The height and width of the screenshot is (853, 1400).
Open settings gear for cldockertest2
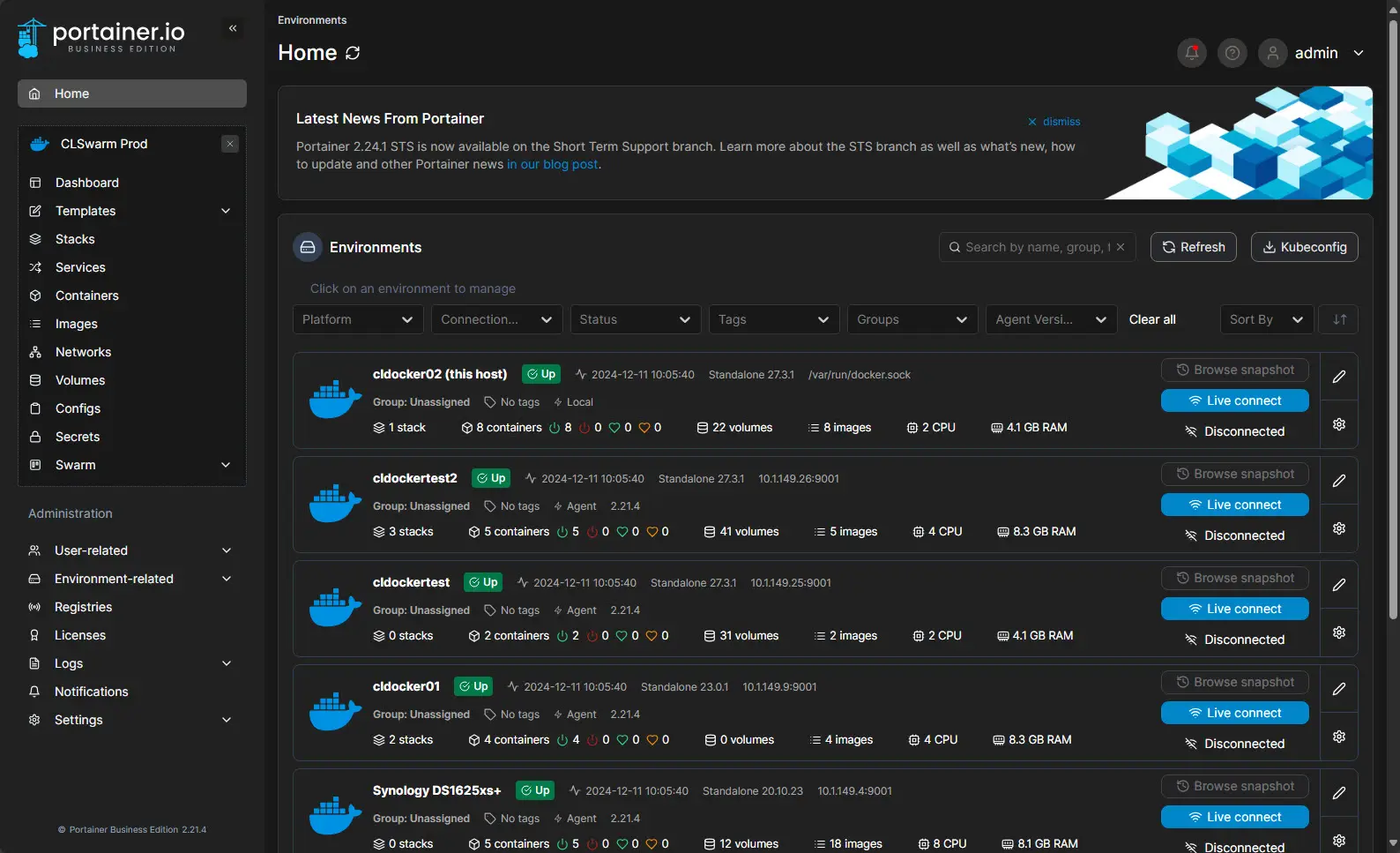coord(1339,528)
